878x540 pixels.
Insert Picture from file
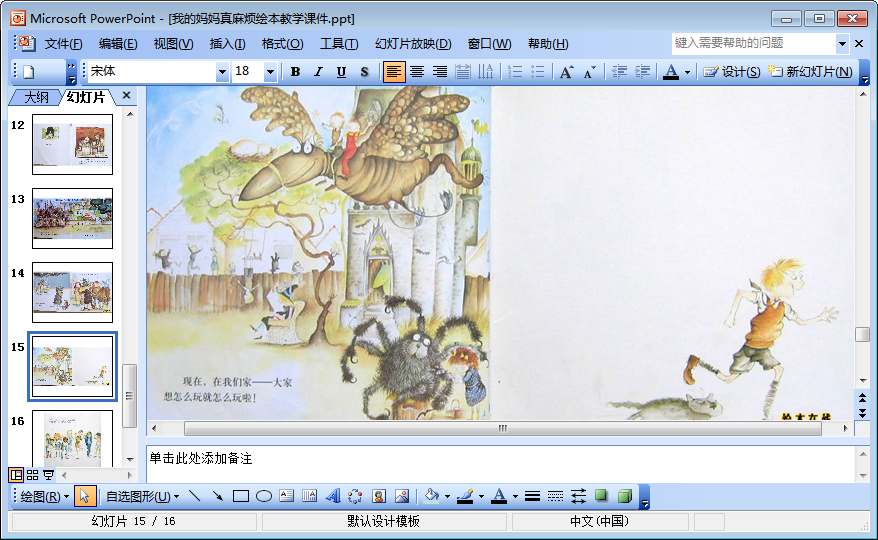click(x=401, y=496)
